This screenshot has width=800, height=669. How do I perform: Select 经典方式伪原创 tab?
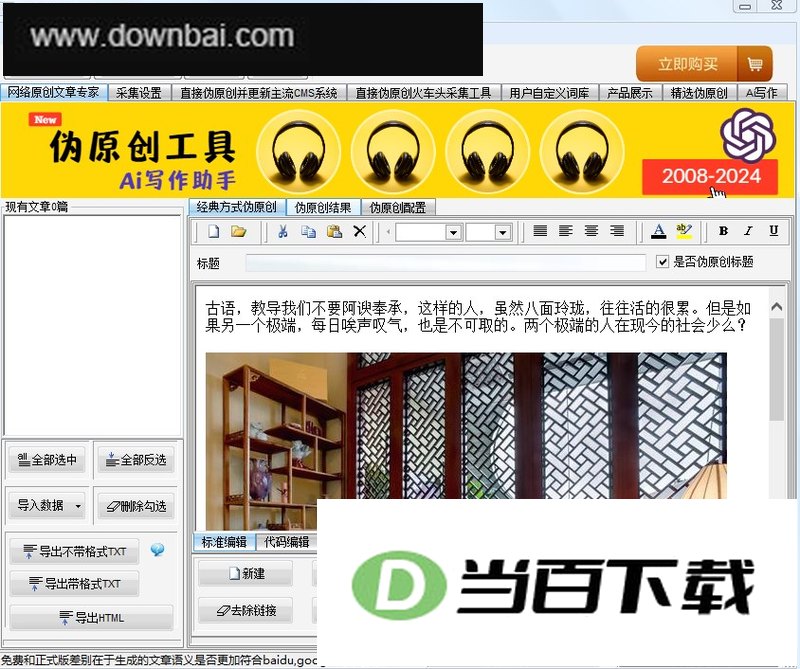237,207
